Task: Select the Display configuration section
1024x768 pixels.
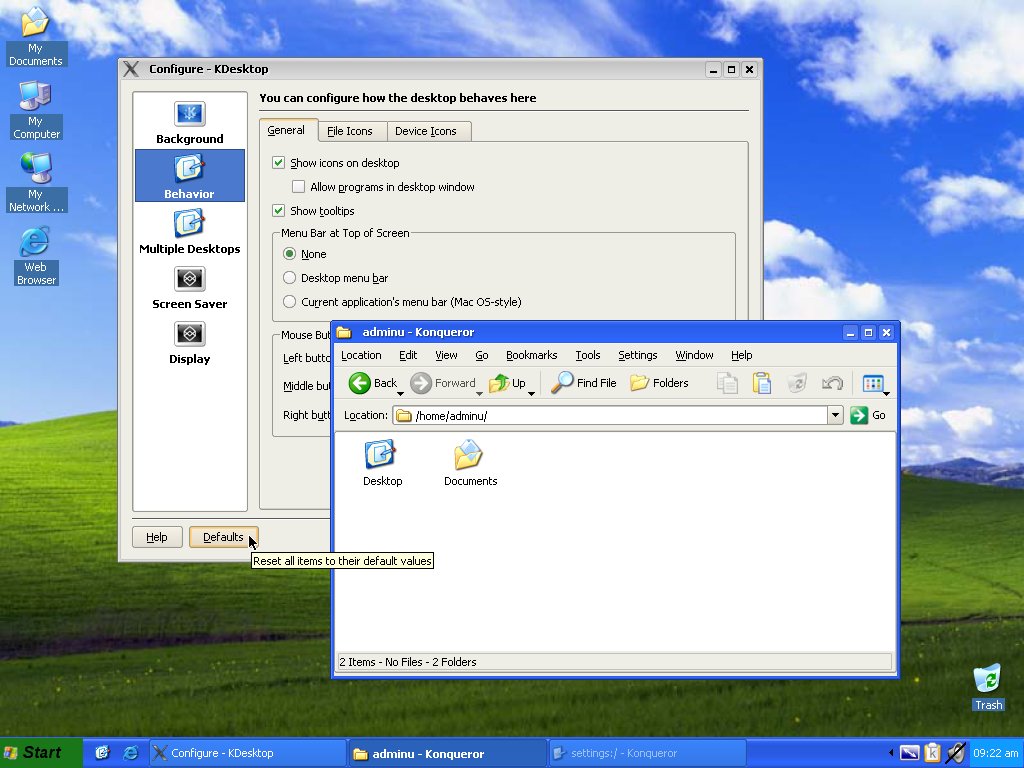Action: [x=189, y=344]
